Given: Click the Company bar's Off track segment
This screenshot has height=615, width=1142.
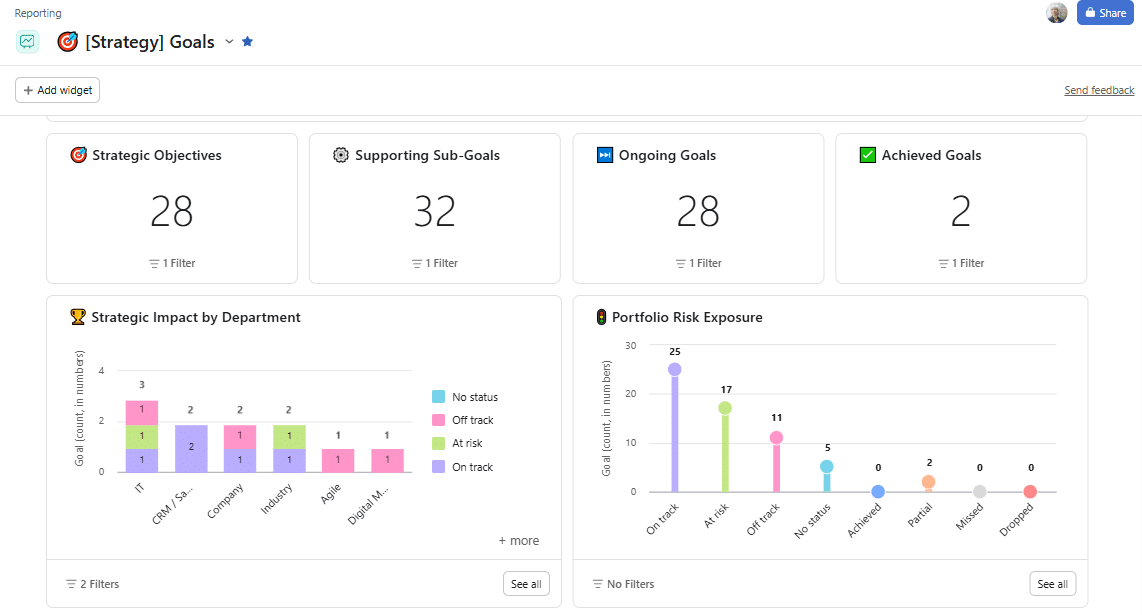Looking at the screenshot, I should (x=240, y=436).
